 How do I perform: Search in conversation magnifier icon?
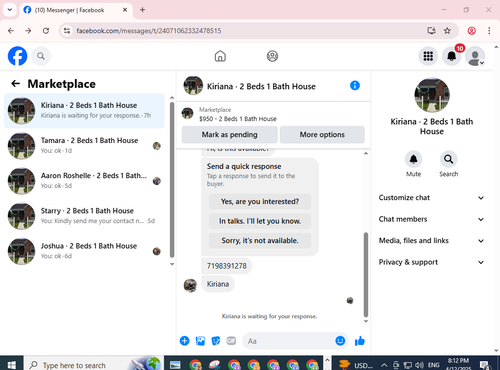click(x=448, y=159)
